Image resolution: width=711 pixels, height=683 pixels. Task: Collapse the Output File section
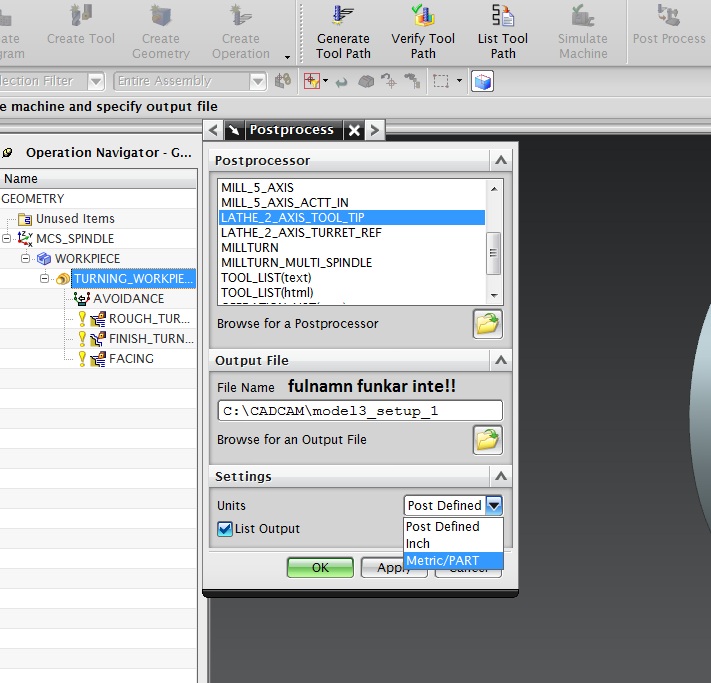(501, 360)
